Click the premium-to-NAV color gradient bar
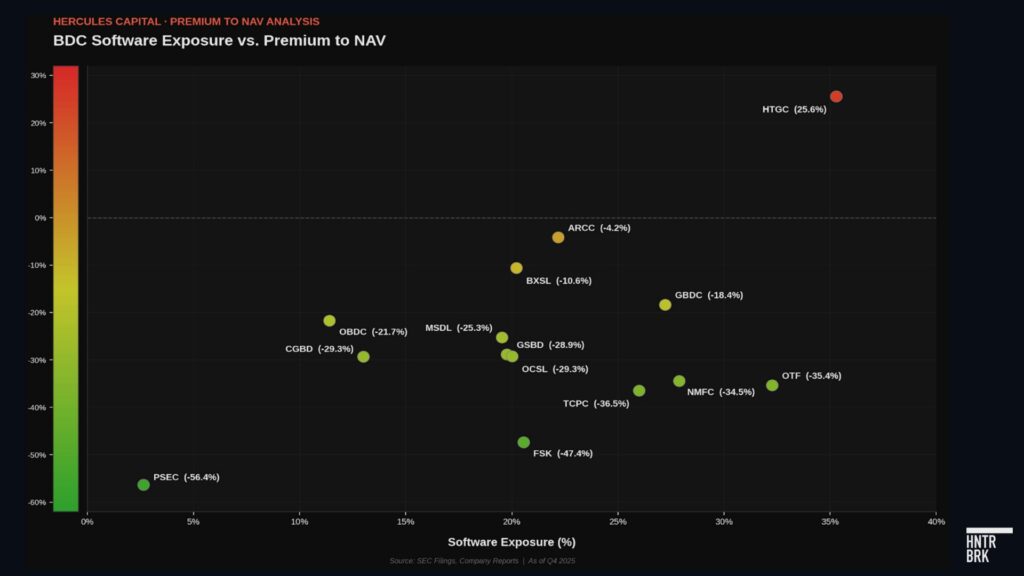 point(65,288)
